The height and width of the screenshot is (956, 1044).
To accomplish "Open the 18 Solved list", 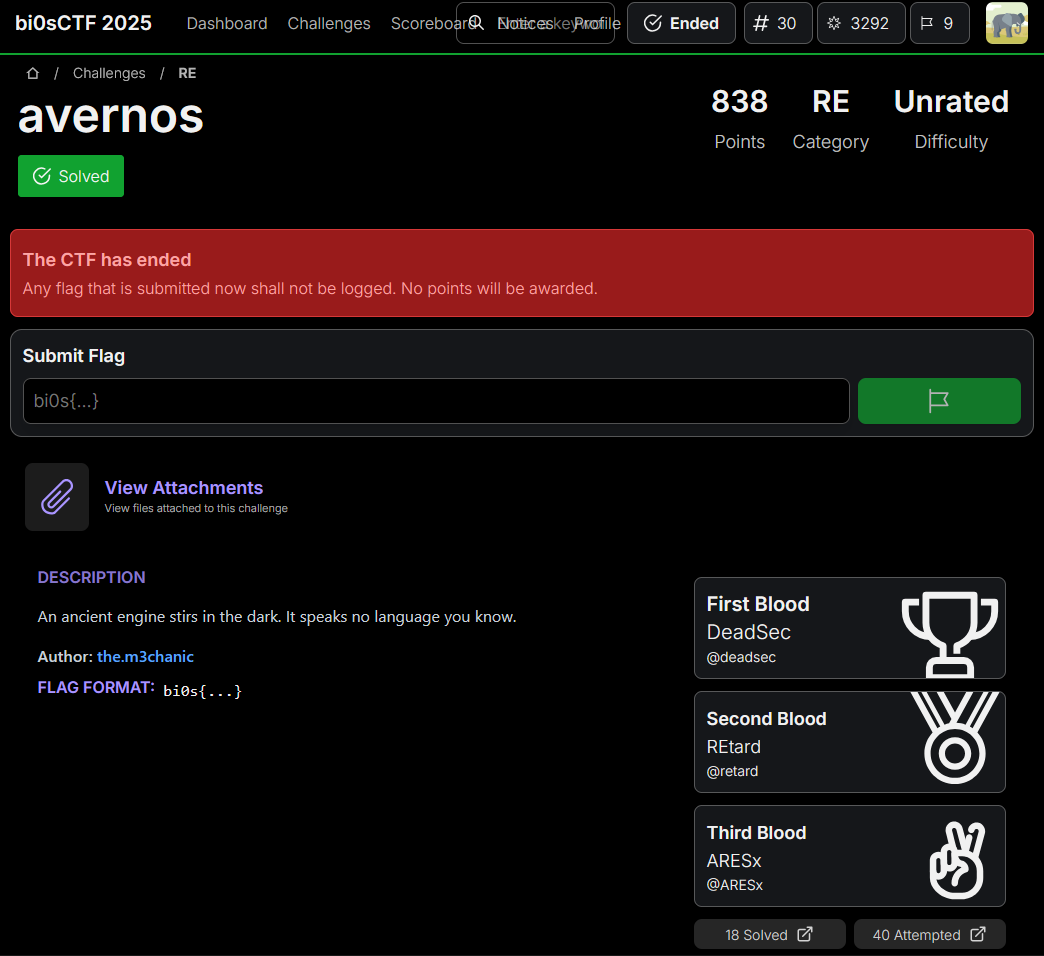I will 769,935.
